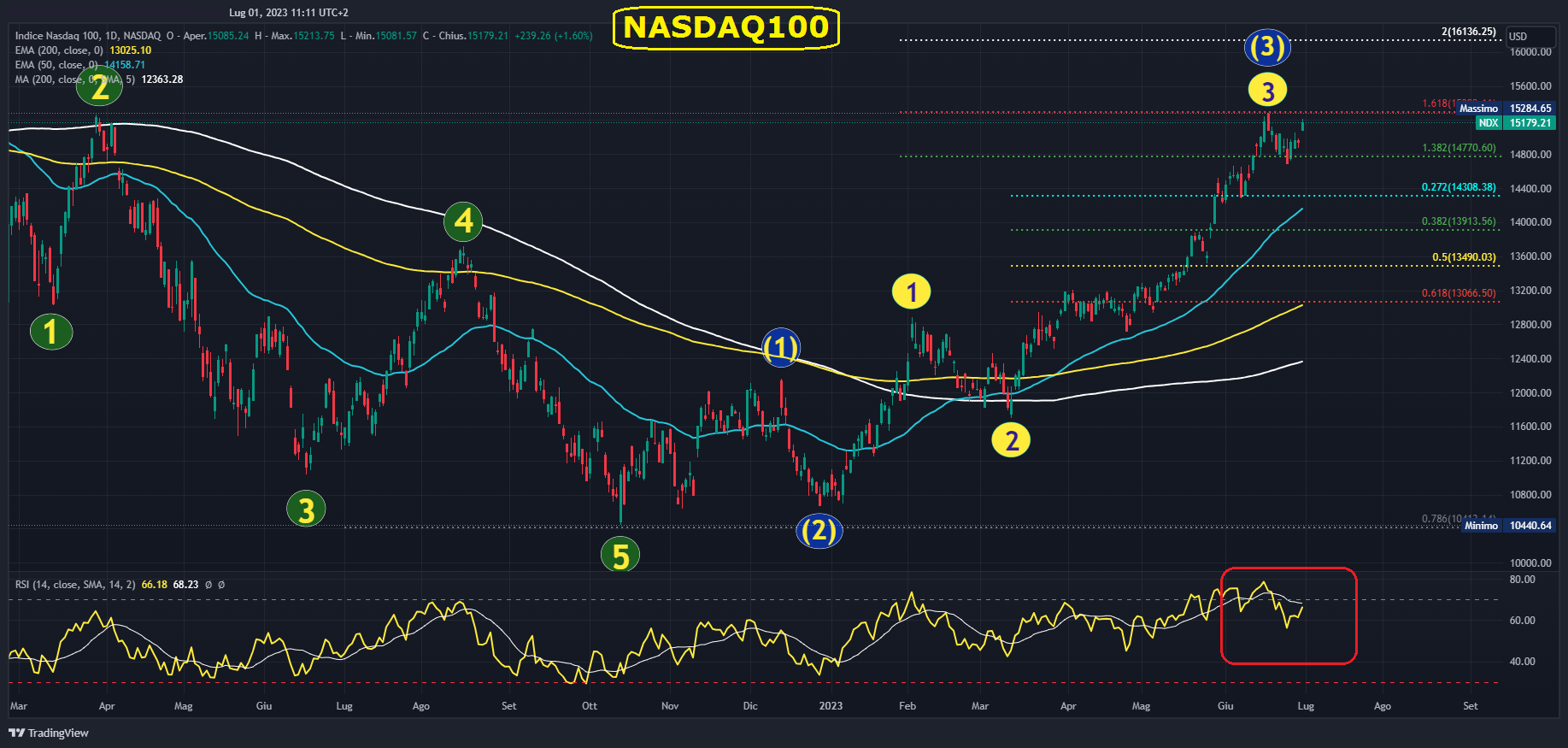Click the 2023 year on time axis
Screen dimensions: 1568x748
[831, 706]
